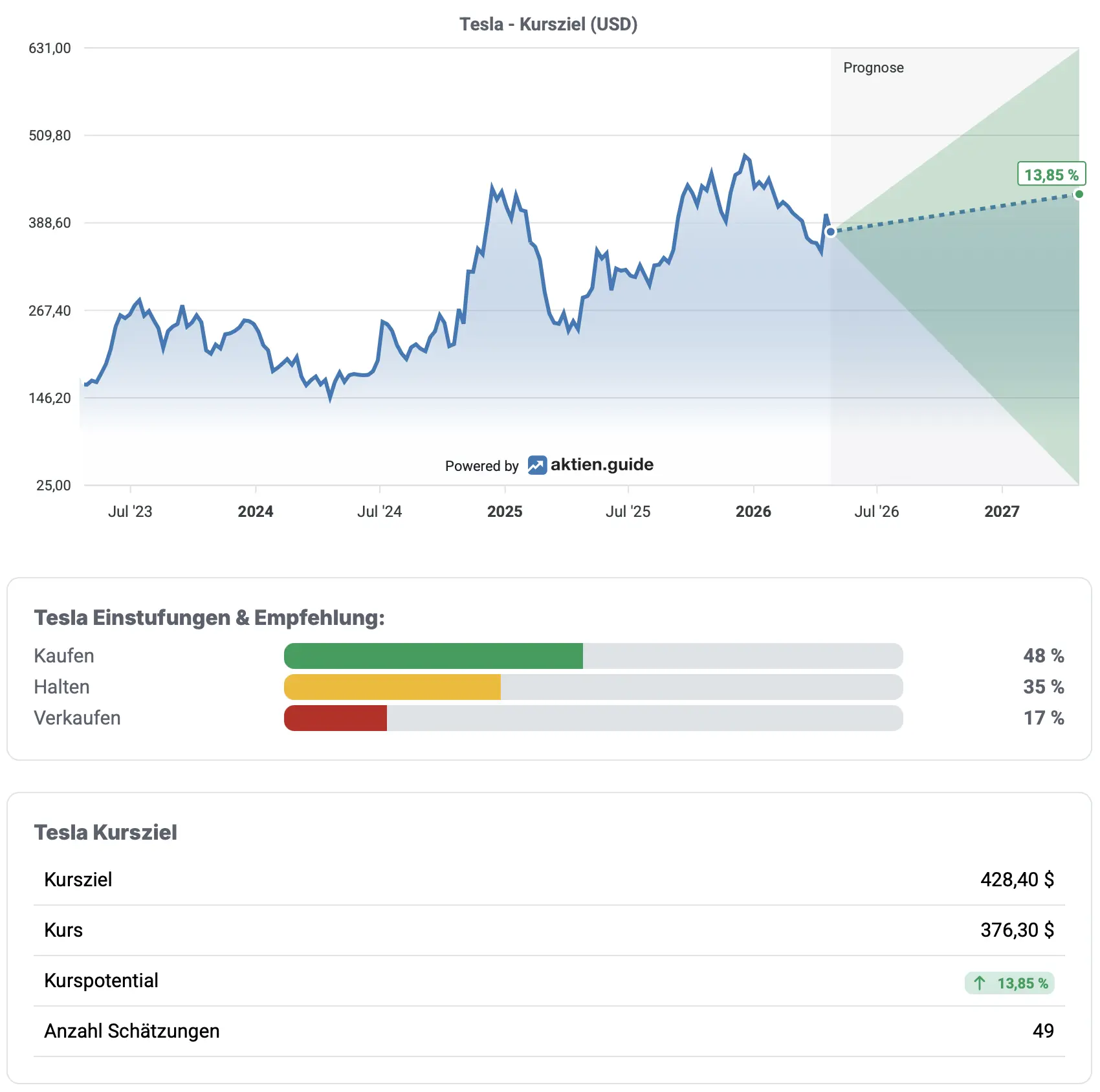The image size is (1100, 1092).
Task: Click the yellow Halten rating bar
Action: 392,687
